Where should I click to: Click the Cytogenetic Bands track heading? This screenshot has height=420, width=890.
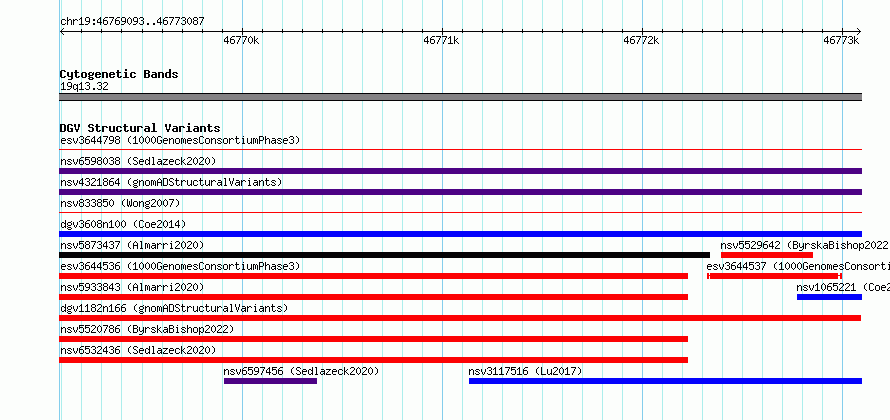pos(119,74)
